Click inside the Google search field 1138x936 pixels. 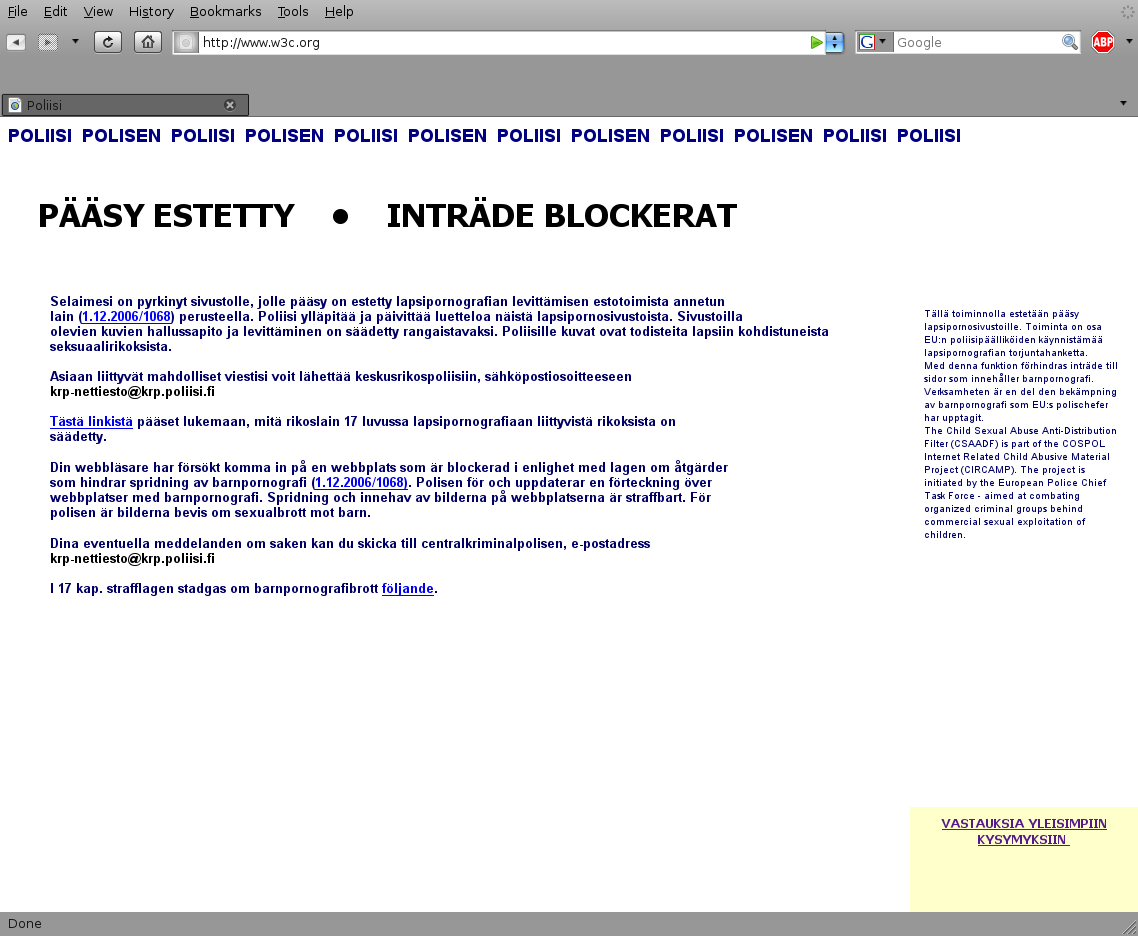[975, 42]
